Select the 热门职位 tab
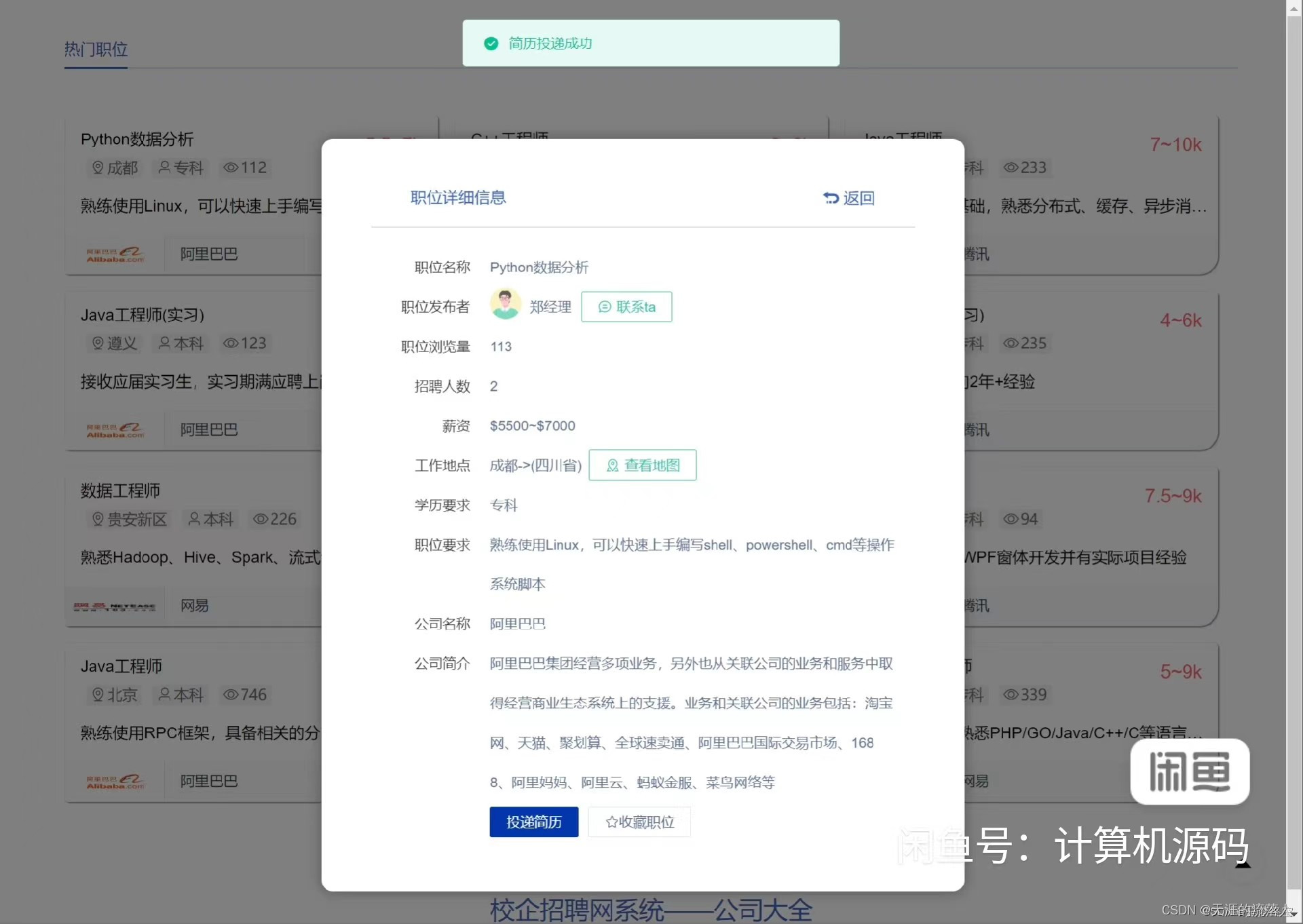 (96, 50)
